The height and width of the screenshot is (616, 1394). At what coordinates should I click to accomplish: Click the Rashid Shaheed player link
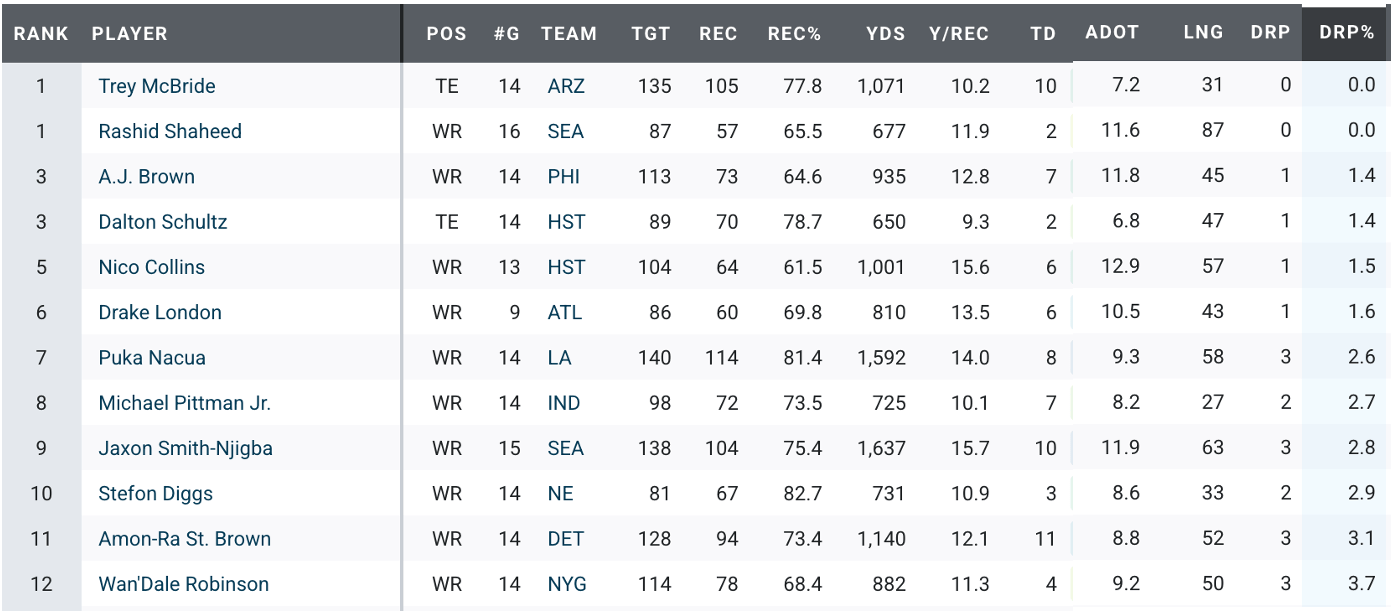coord(170,131)
